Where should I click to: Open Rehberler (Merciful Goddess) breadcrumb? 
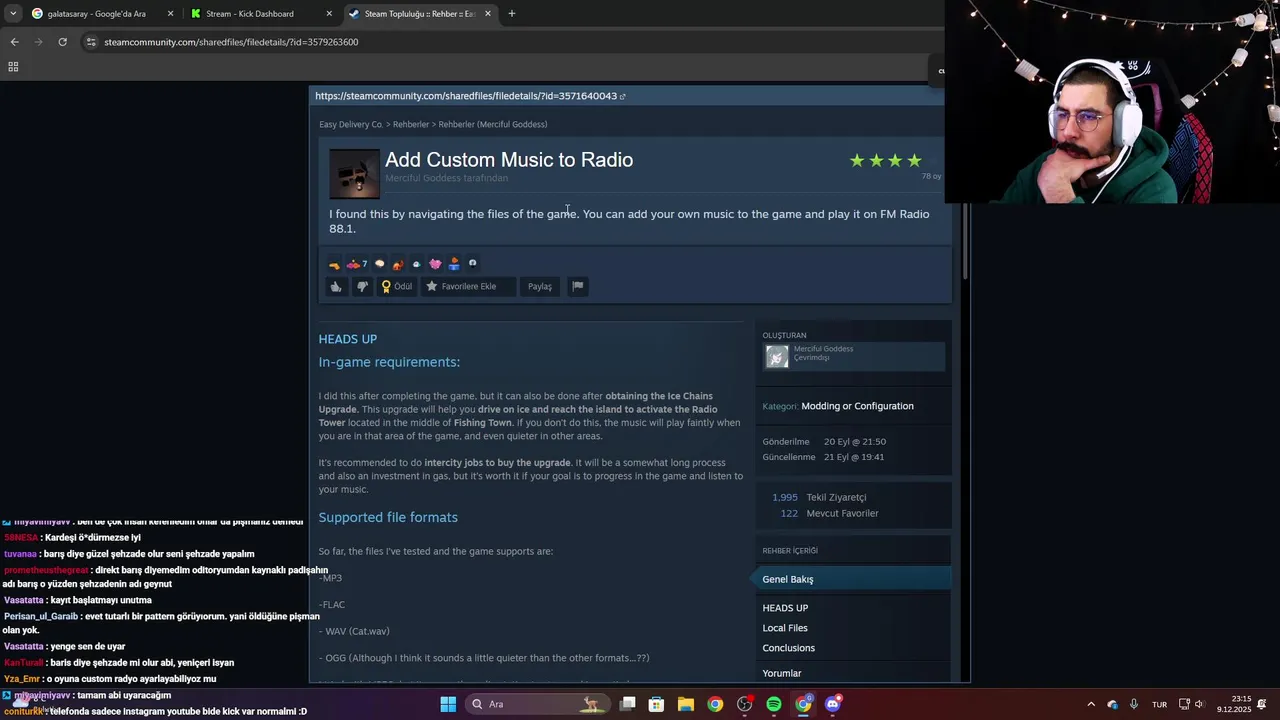[493, 124]
